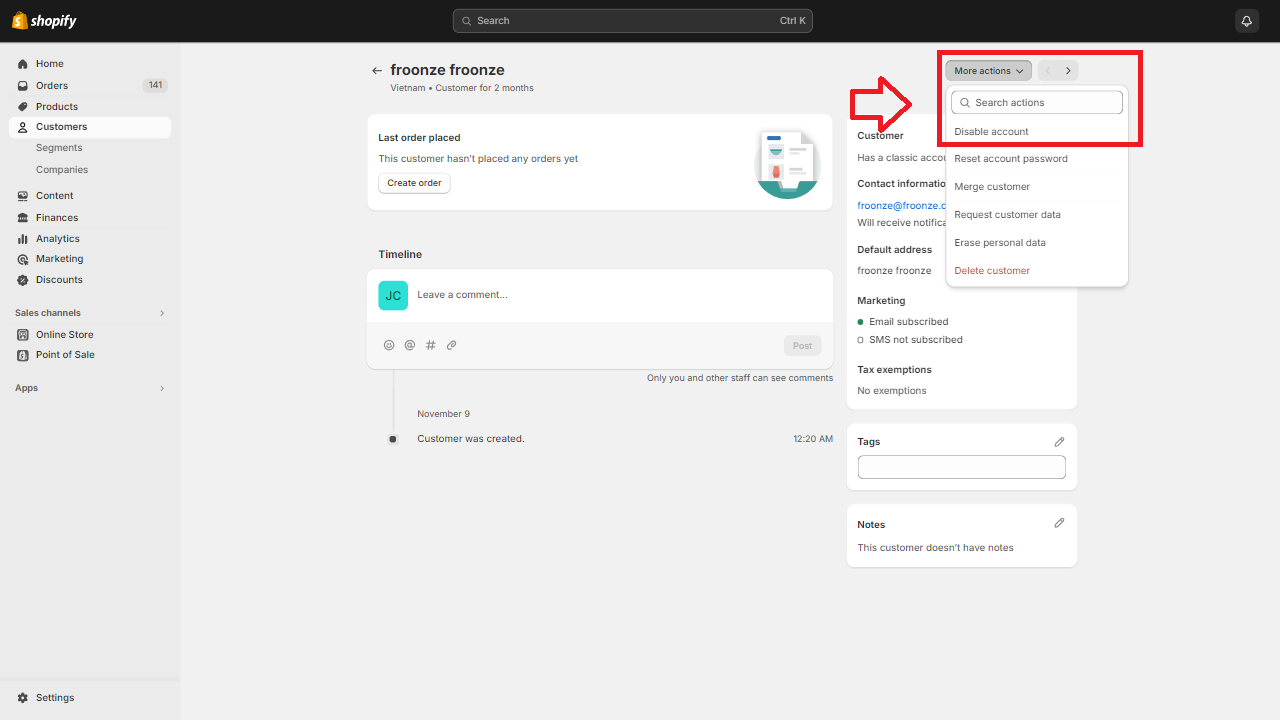
Task: Focus the Search actions input field
Action: pyautogui.click(x=1036, y=102)
